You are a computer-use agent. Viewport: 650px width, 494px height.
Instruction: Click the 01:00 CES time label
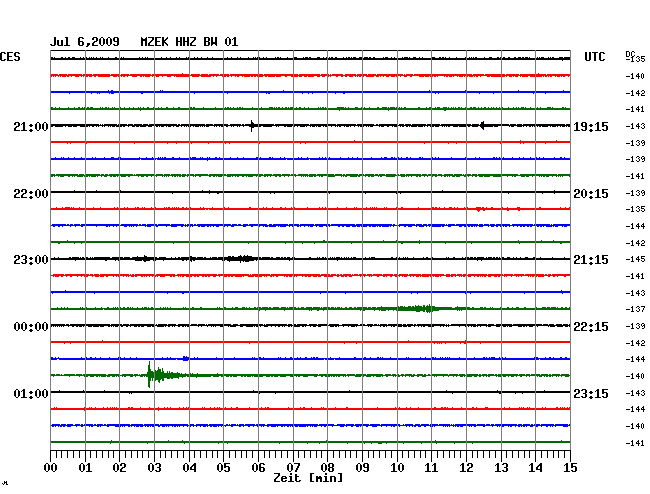[31, 394]
